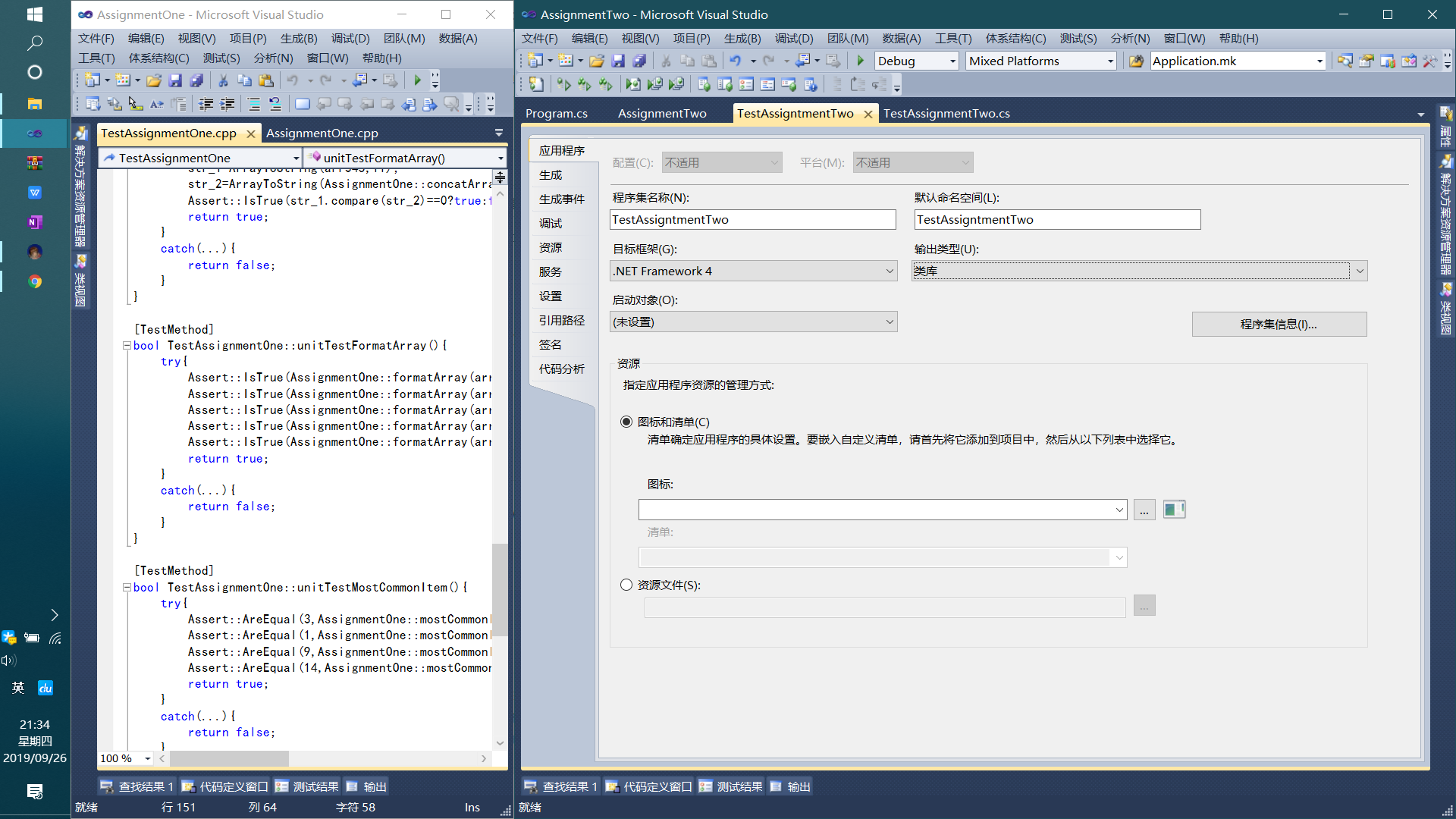Image resolution: width=1456 pixels, height=819 pixels.
Task: Undo last action in AssignmentTwo window
Action: coord(736,61)
